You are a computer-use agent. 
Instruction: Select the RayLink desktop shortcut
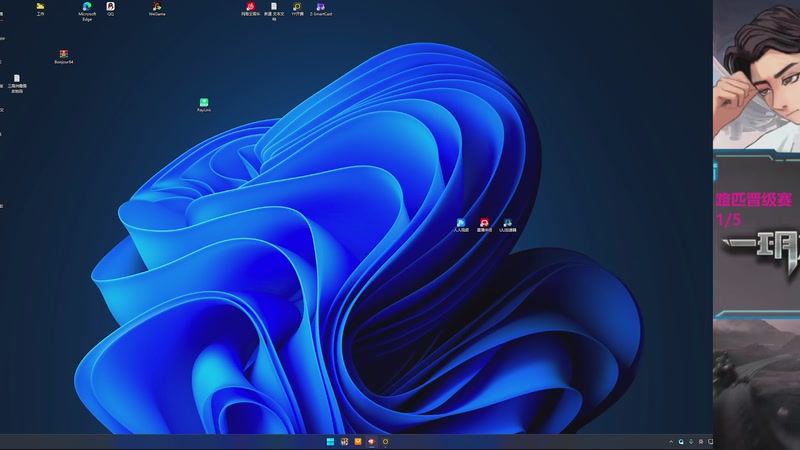204,105
